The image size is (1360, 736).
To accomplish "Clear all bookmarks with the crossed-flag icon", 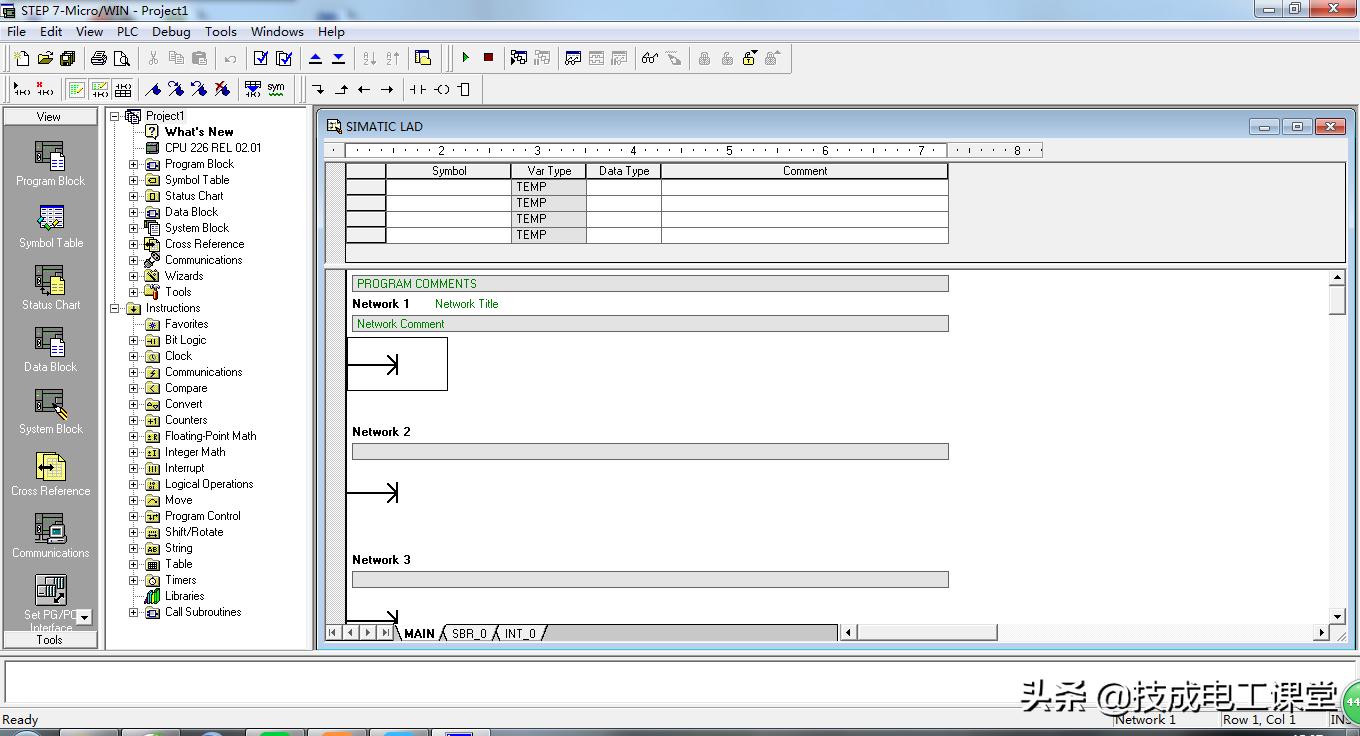I will click(x=222, y=89).
